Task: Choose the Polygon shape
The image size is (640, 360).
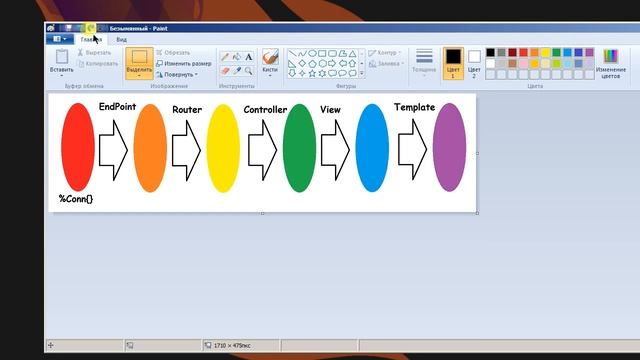Action: pyautogui.click(x=342, y=53)
